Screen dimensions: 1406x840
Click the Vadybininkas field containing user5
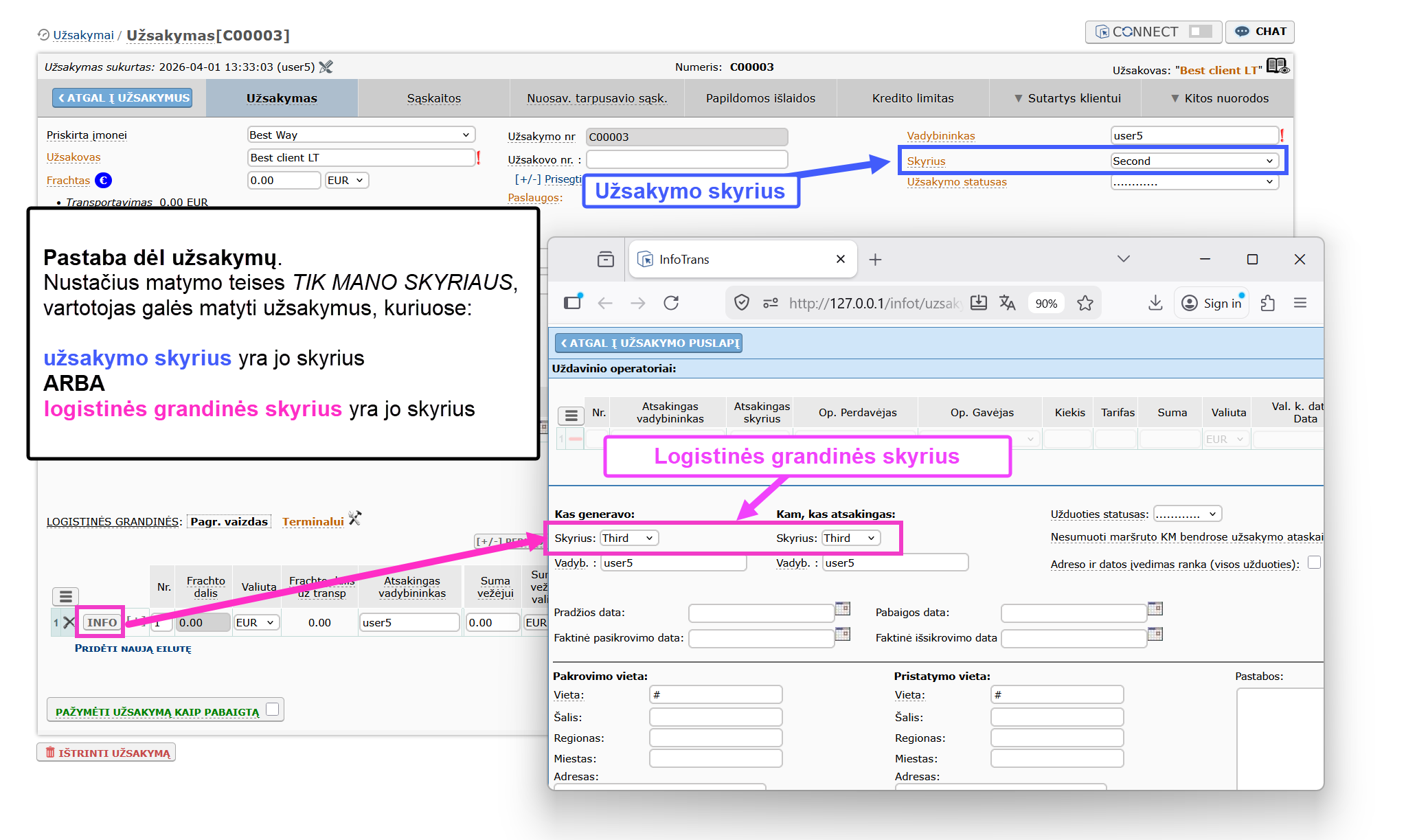tap(1194, 135)
